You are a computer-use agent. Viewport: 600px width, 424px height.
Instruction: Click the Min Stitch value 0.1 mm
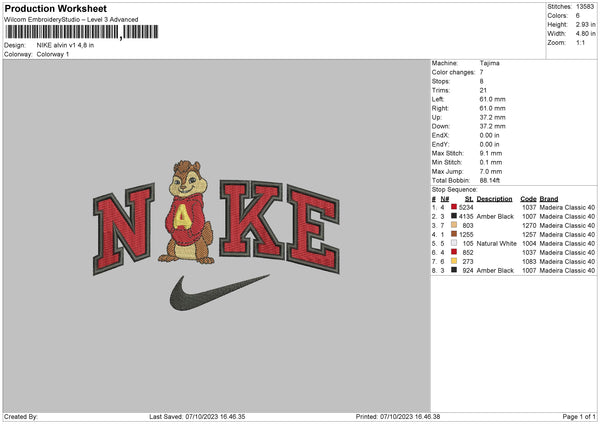(x=491, y=162)
